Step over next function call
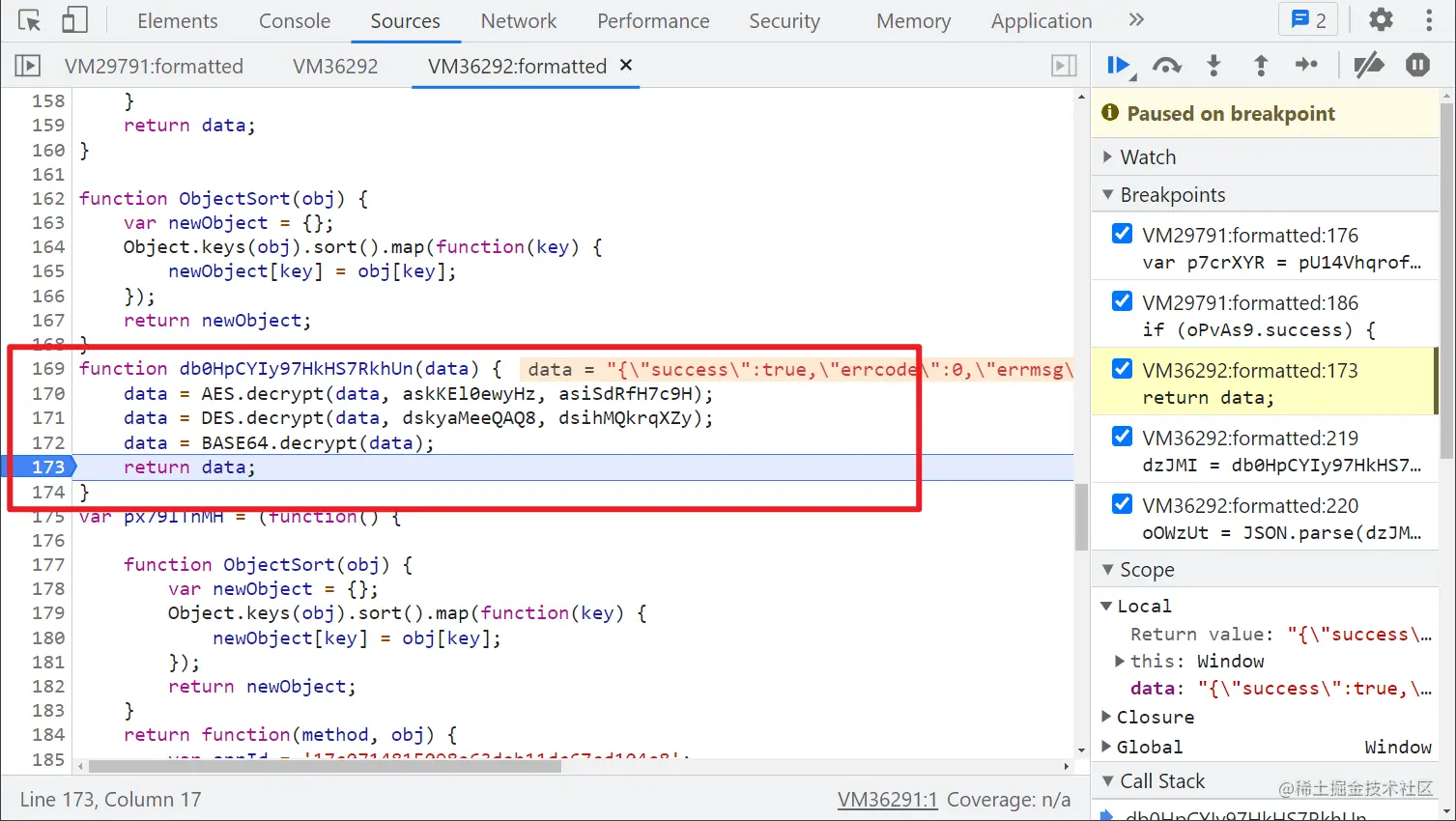This screenshot has width=1456, height=821. (1167, 66)
